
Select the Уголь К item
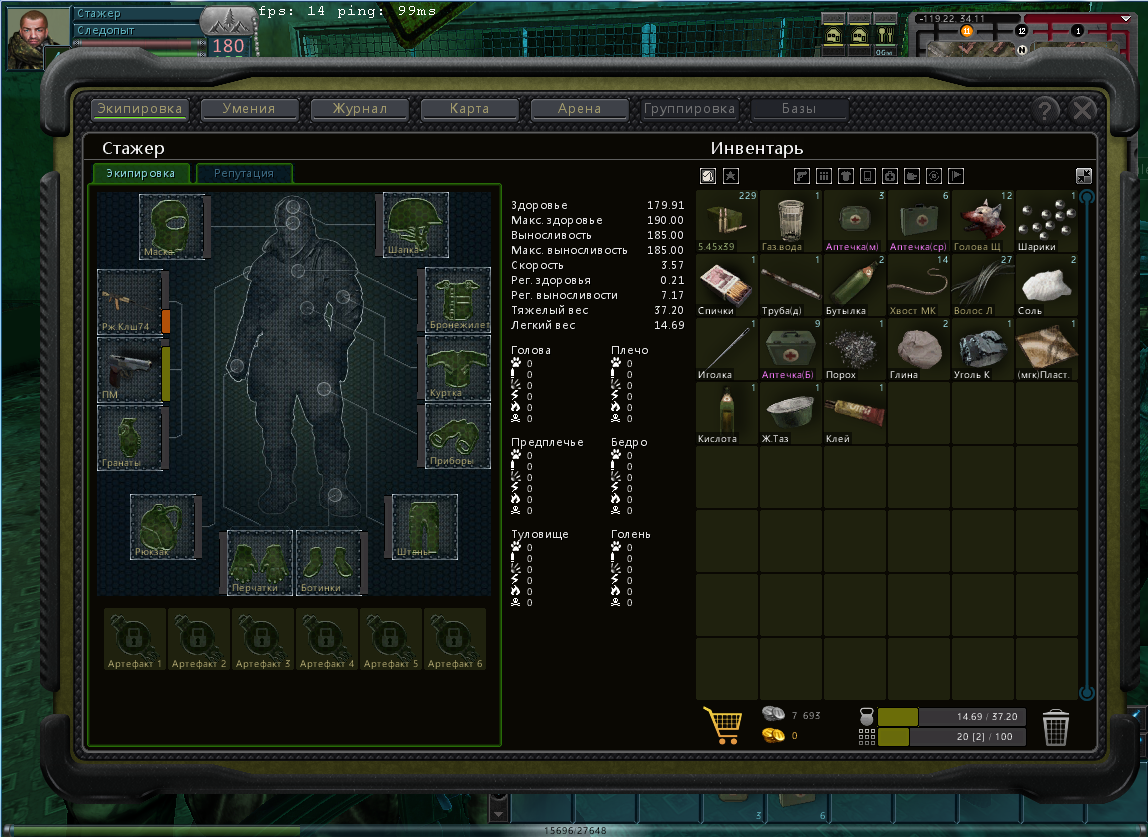983,349
